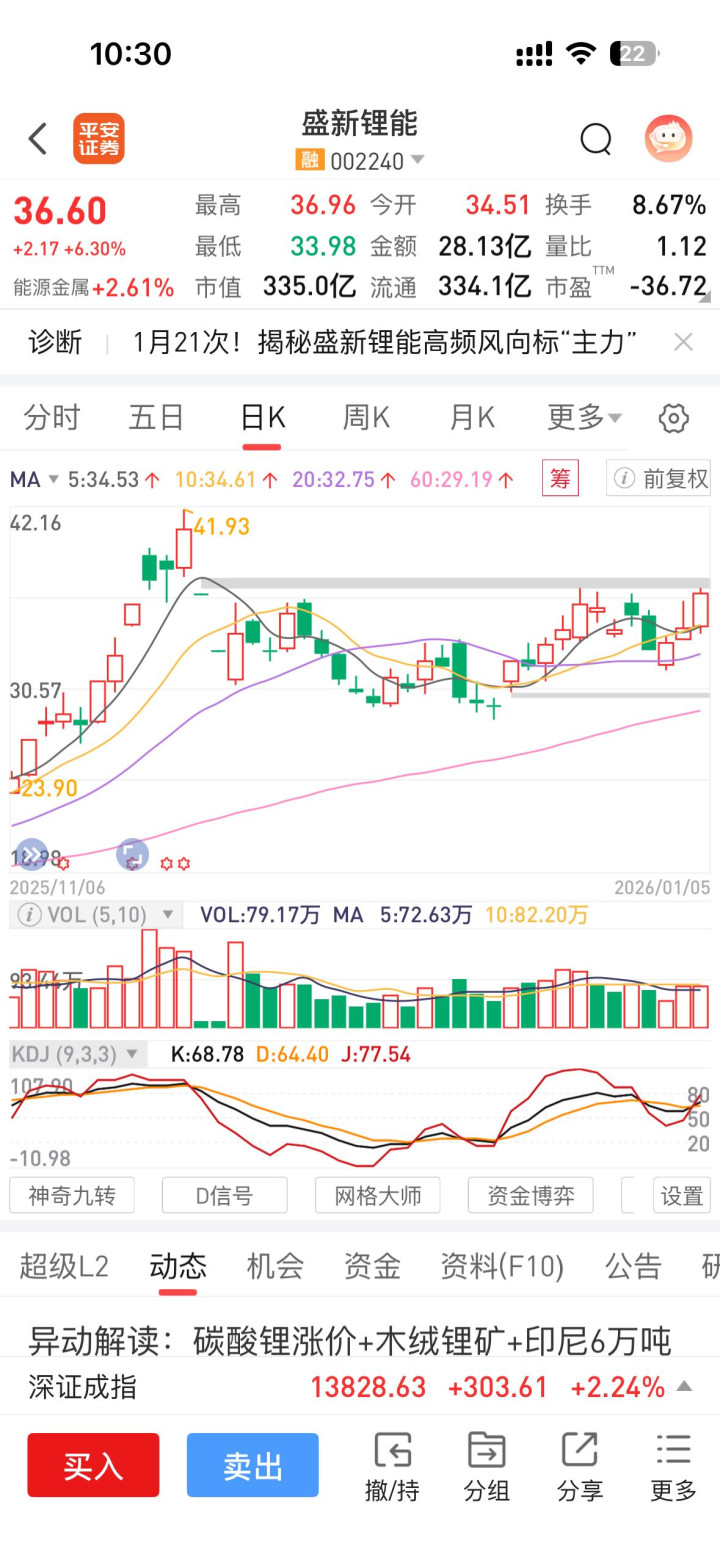This screenshot has width=720, height=1560.
Task: Select the 资金博弈 indicator button
Action: [530, 1195]
